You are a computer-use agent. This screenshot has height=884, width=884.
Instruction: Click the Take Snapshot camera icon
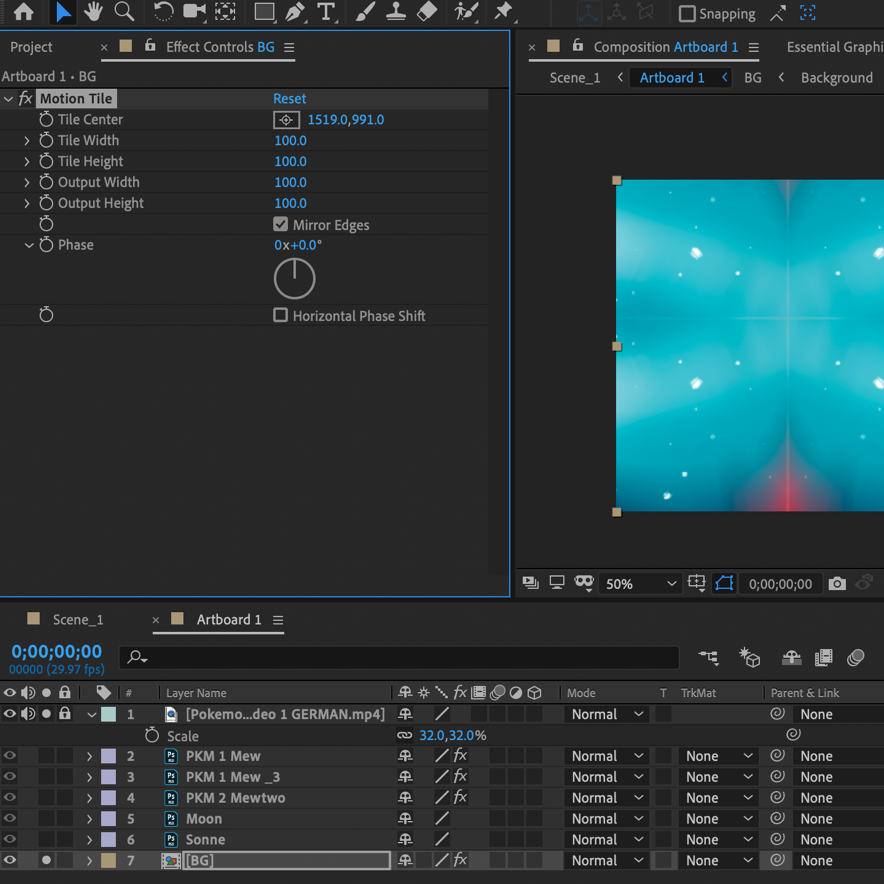[837, 584]
